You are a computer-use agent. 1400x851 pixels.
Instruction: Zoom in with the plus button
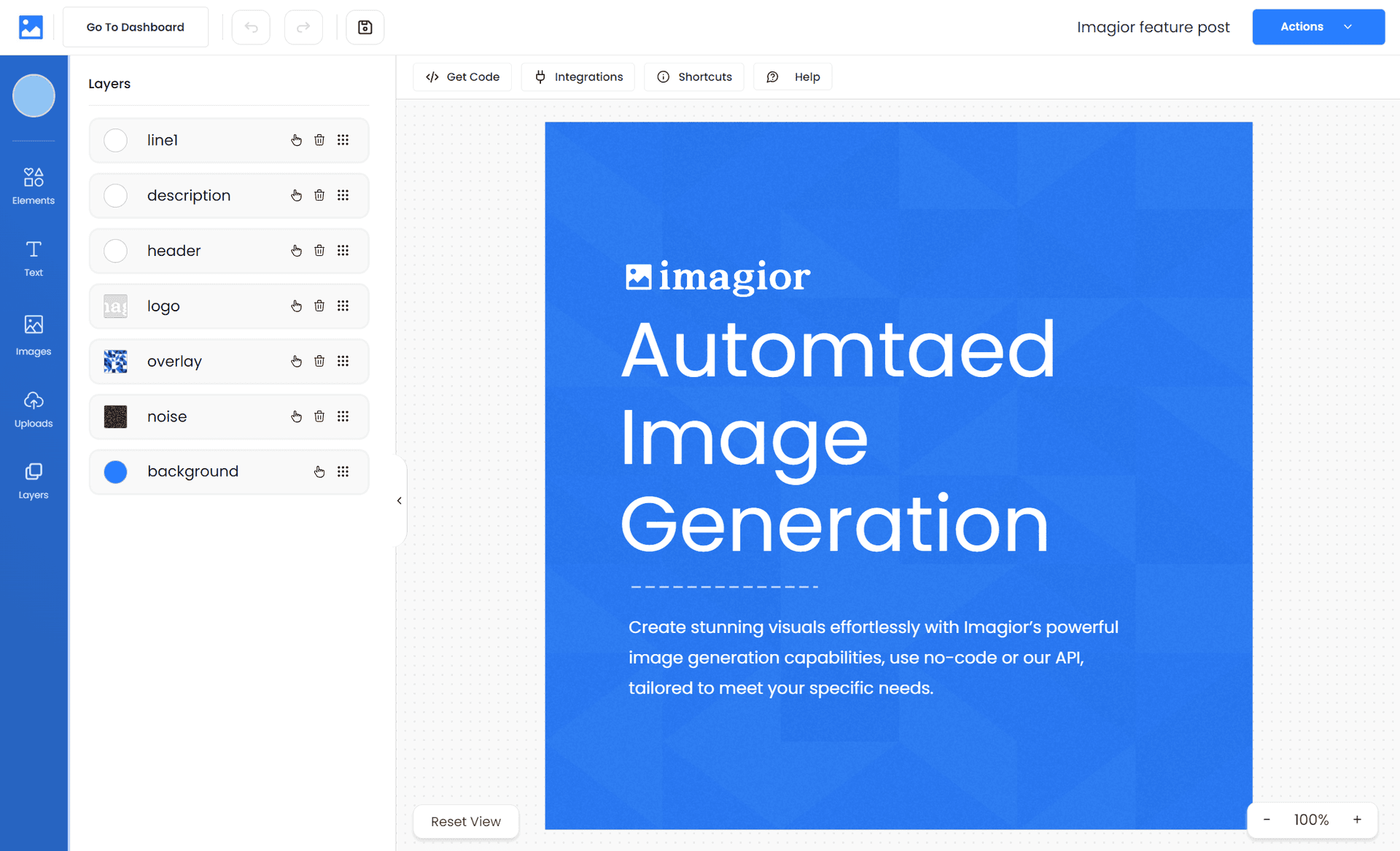tap(1357, 820)
